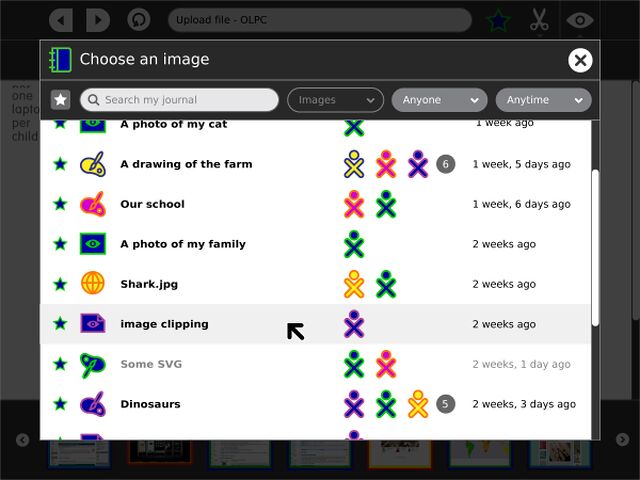Open the Anytime date filter dropdown
This screenshot has height=480, width=640.
point(543,100)
